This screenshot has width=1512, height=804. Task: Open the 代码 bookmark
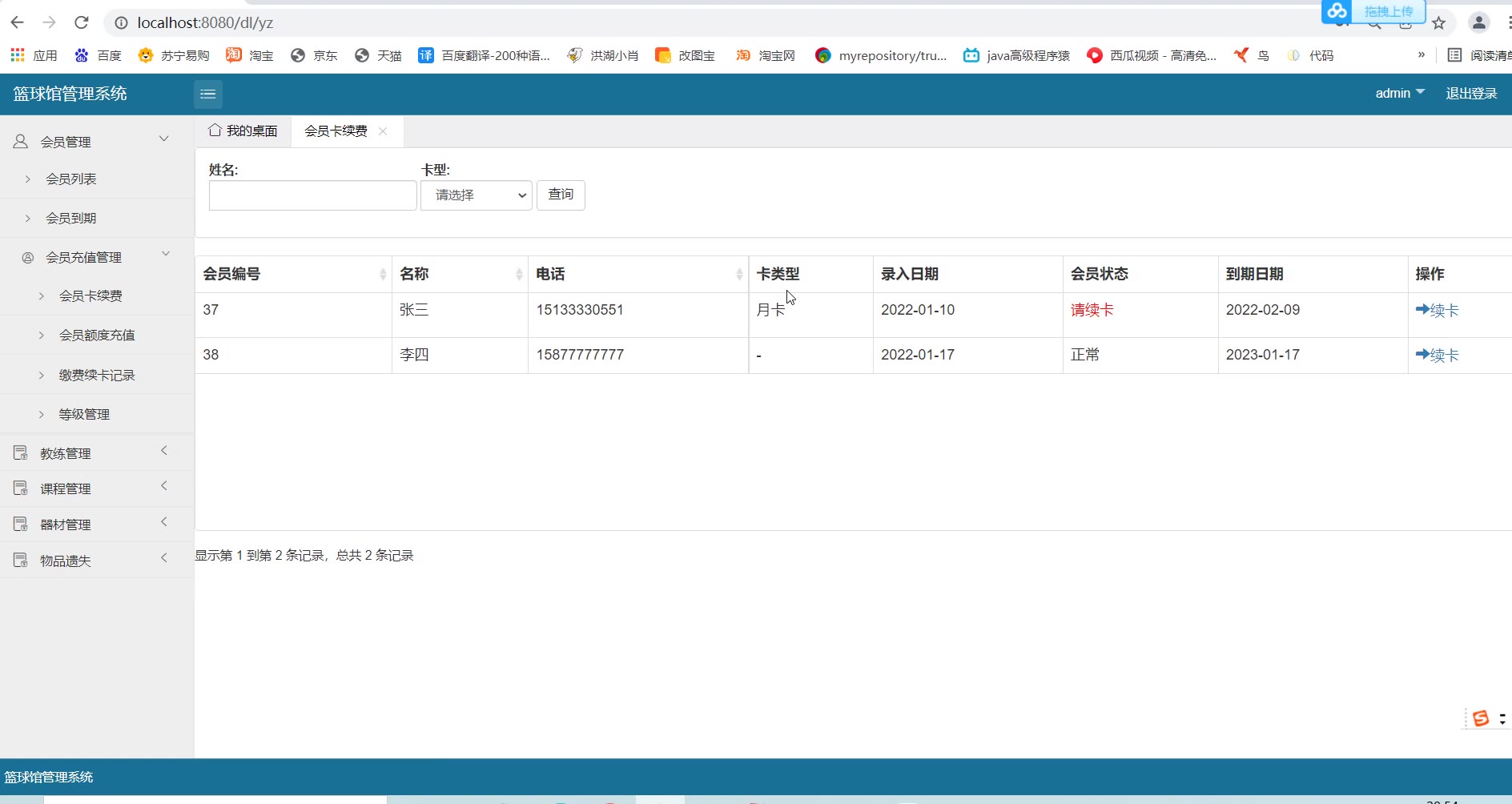pos(1310,55)
